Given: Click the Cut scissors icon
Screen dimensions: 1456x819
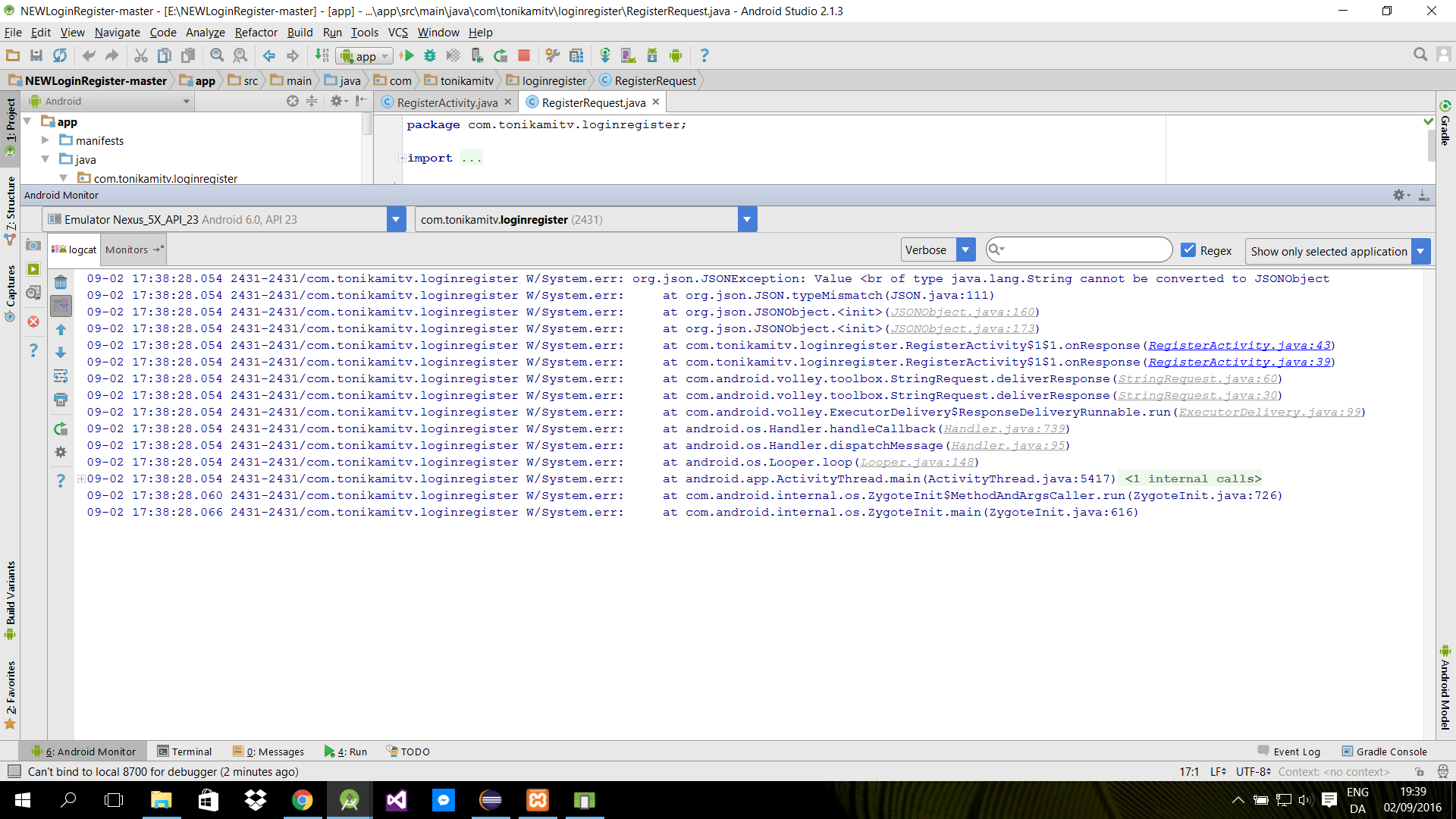Looking at the screenshot, I should pos(141,55).
